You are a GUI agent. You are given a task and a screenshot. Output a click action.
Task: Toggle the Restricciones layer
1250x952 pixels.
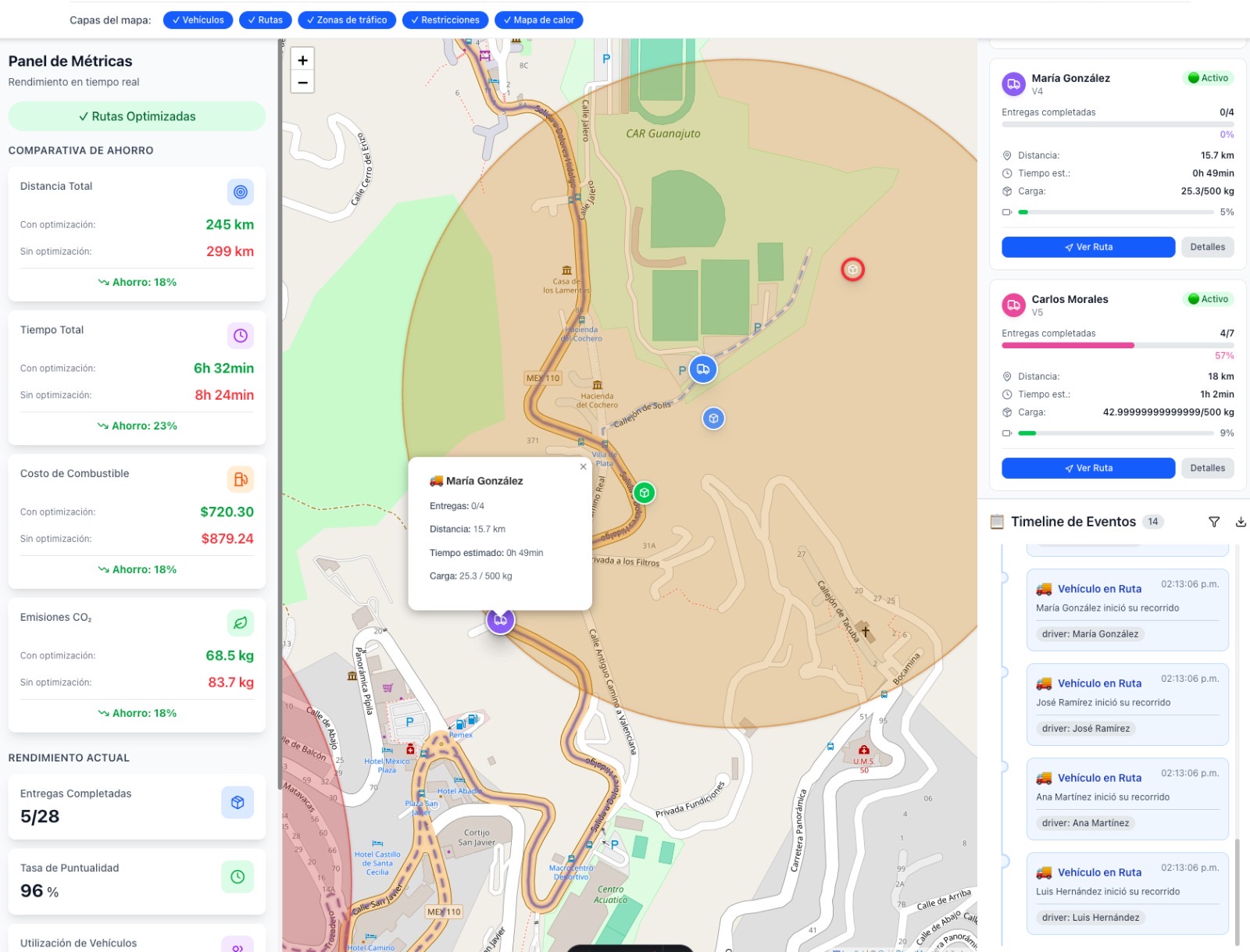445,20
